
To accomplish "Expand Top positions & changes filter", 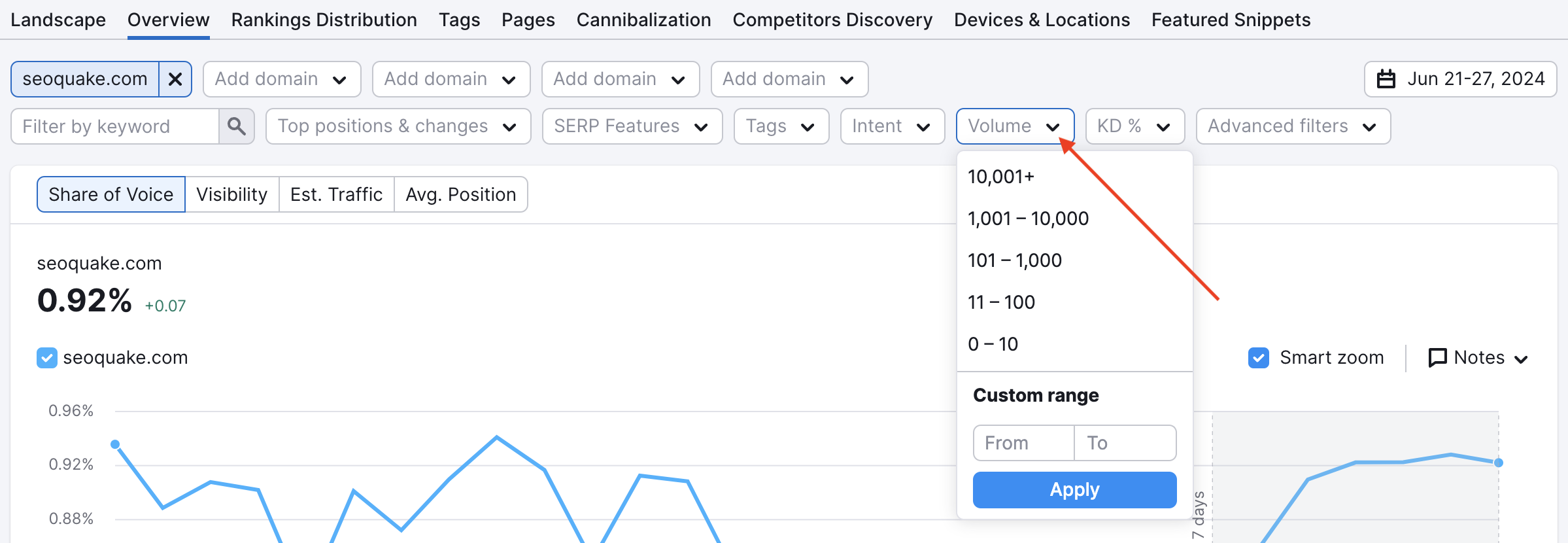I will [398, 126].
